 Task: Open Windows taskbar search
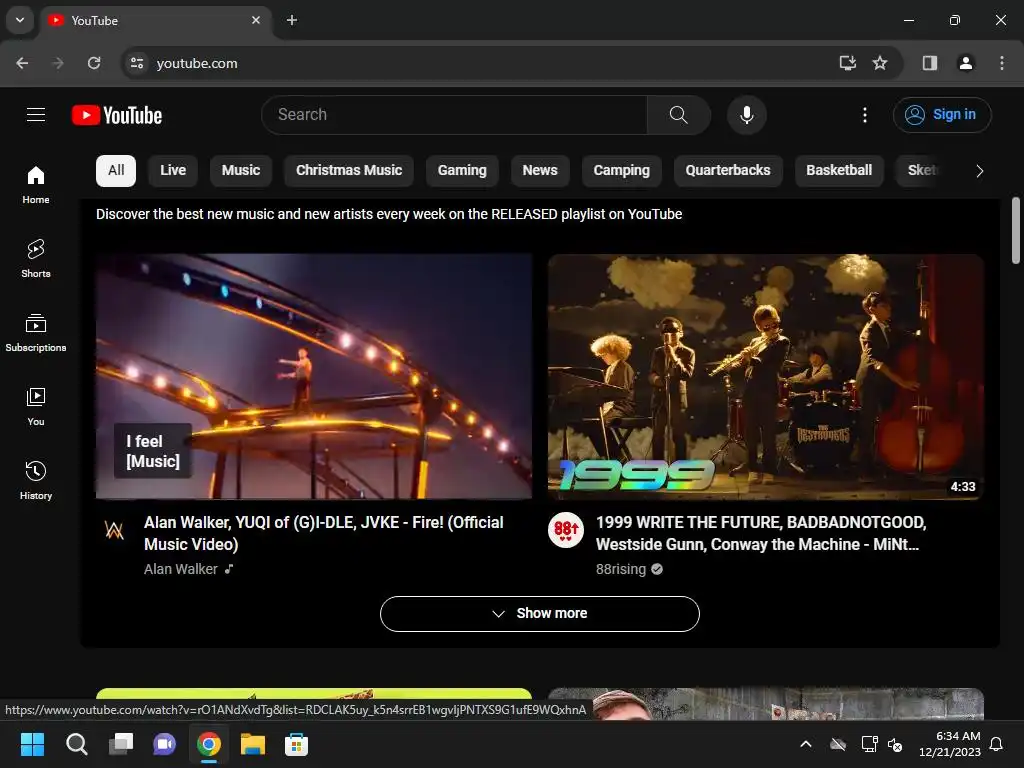pyautogui.click(x=76, y=744)
